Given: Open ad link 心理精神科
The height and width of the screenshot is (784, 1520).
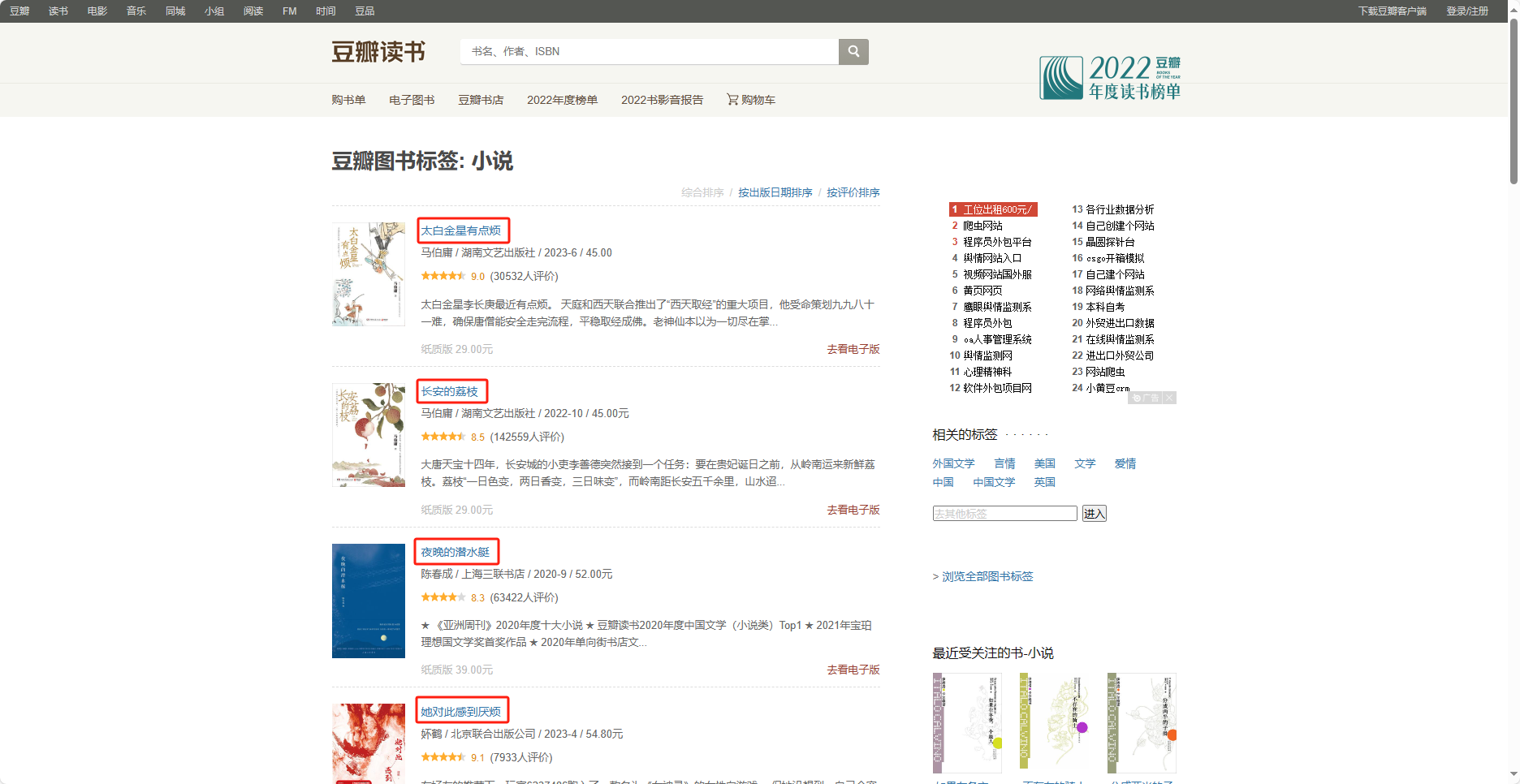Looking at the screenshot, I should [x=987, y=372].
